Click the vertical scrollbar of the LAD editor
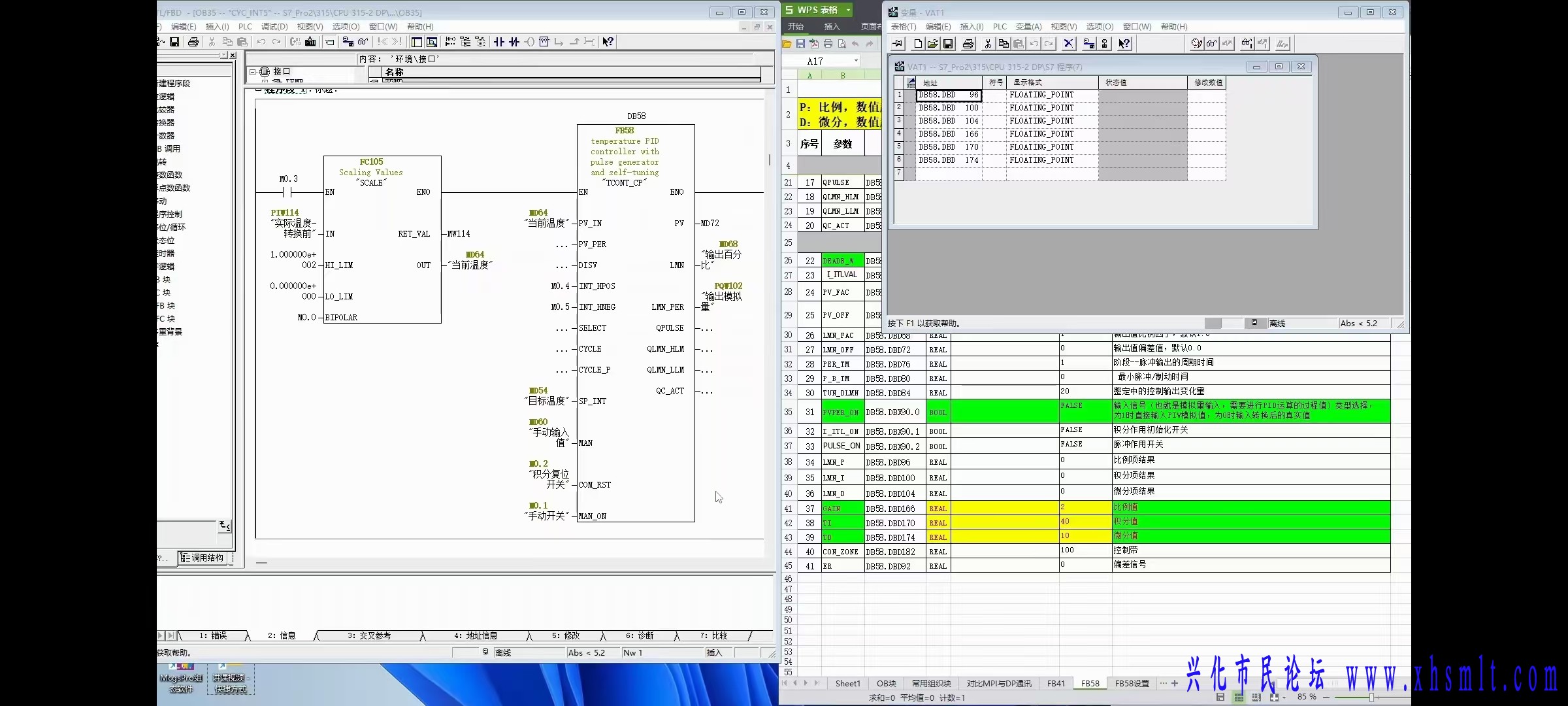The width and height of the screenshot is (1568, 706). (x=770, y=160)
